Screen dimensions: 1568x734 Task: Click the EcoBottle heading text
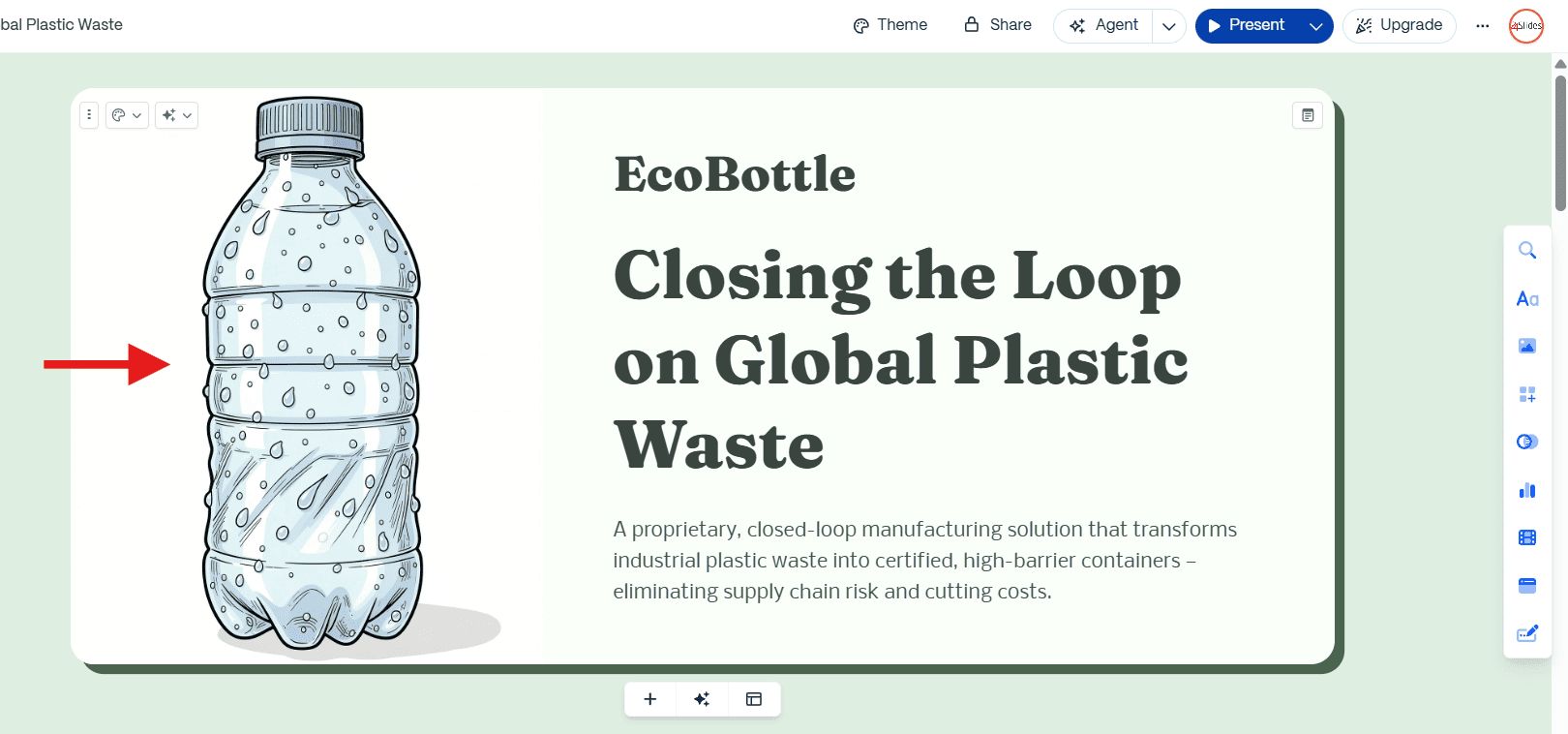click(x=735, y=174)
